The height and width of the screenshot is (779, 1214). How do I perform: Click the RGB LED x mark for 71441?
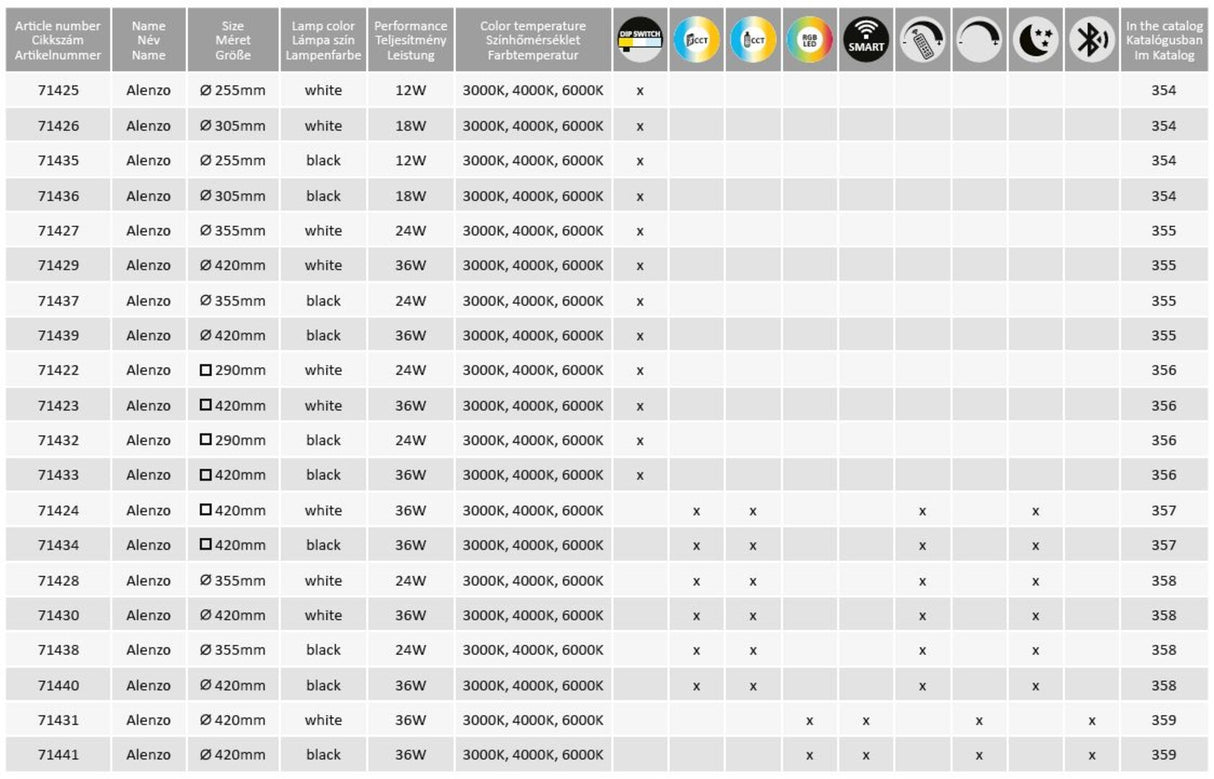(x=809, y=755)
